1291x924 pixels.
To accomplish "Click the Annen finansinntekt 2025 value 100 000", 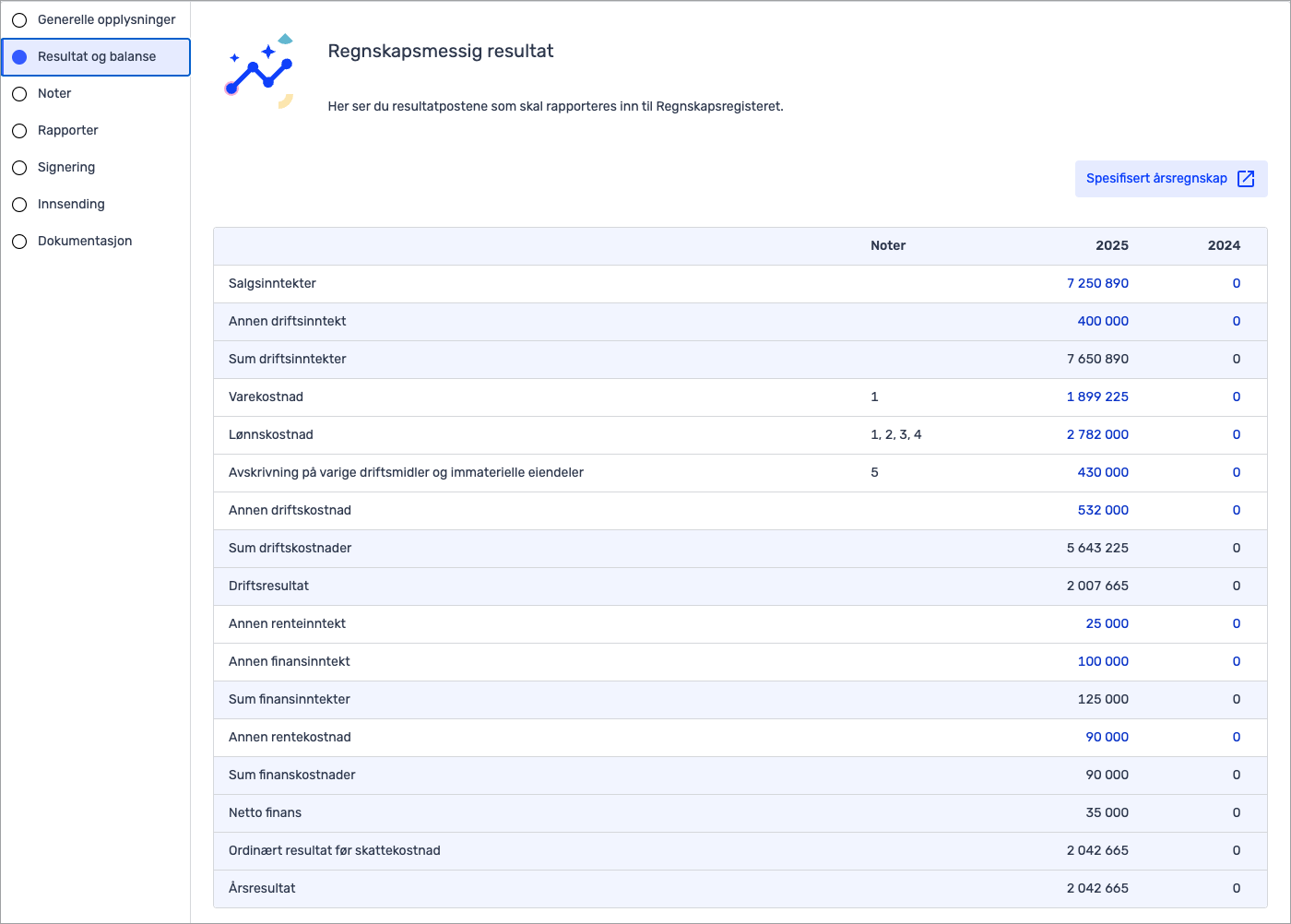I will [x=1103, y=662].
